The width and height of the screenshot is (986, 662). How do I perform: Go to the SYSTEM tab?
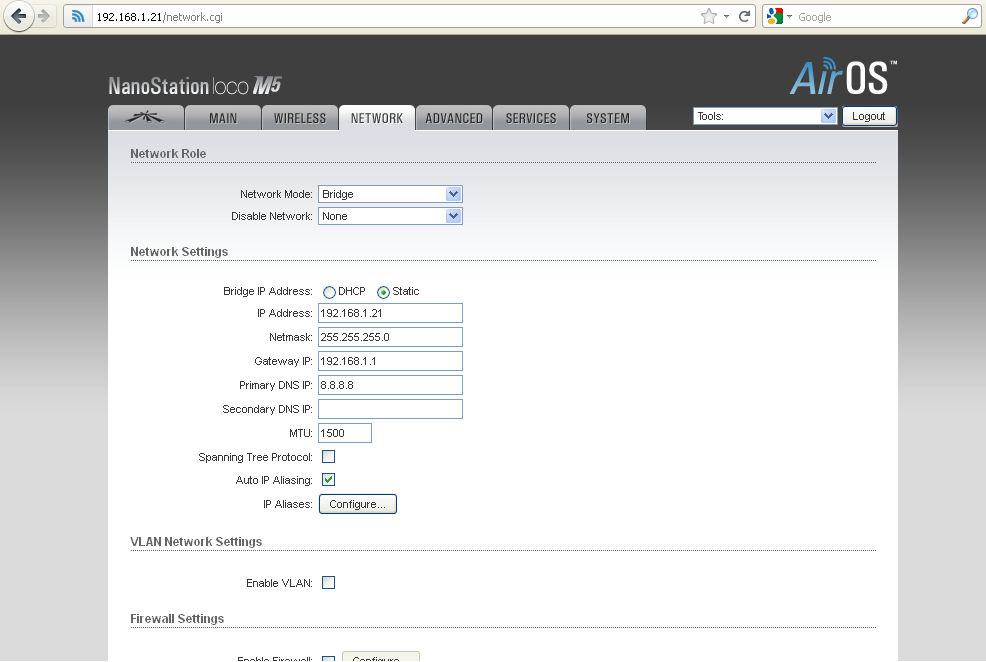point(608,118)
